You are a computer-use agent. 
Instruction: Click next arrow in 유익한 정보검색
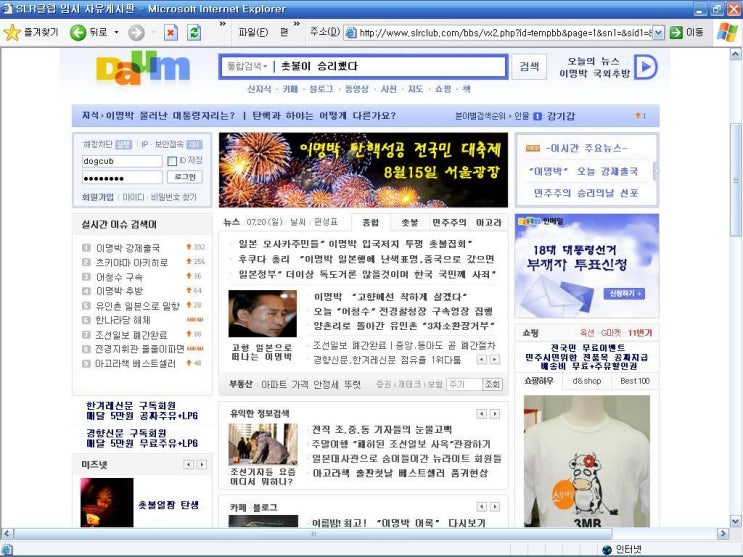(x=494, y=414)
